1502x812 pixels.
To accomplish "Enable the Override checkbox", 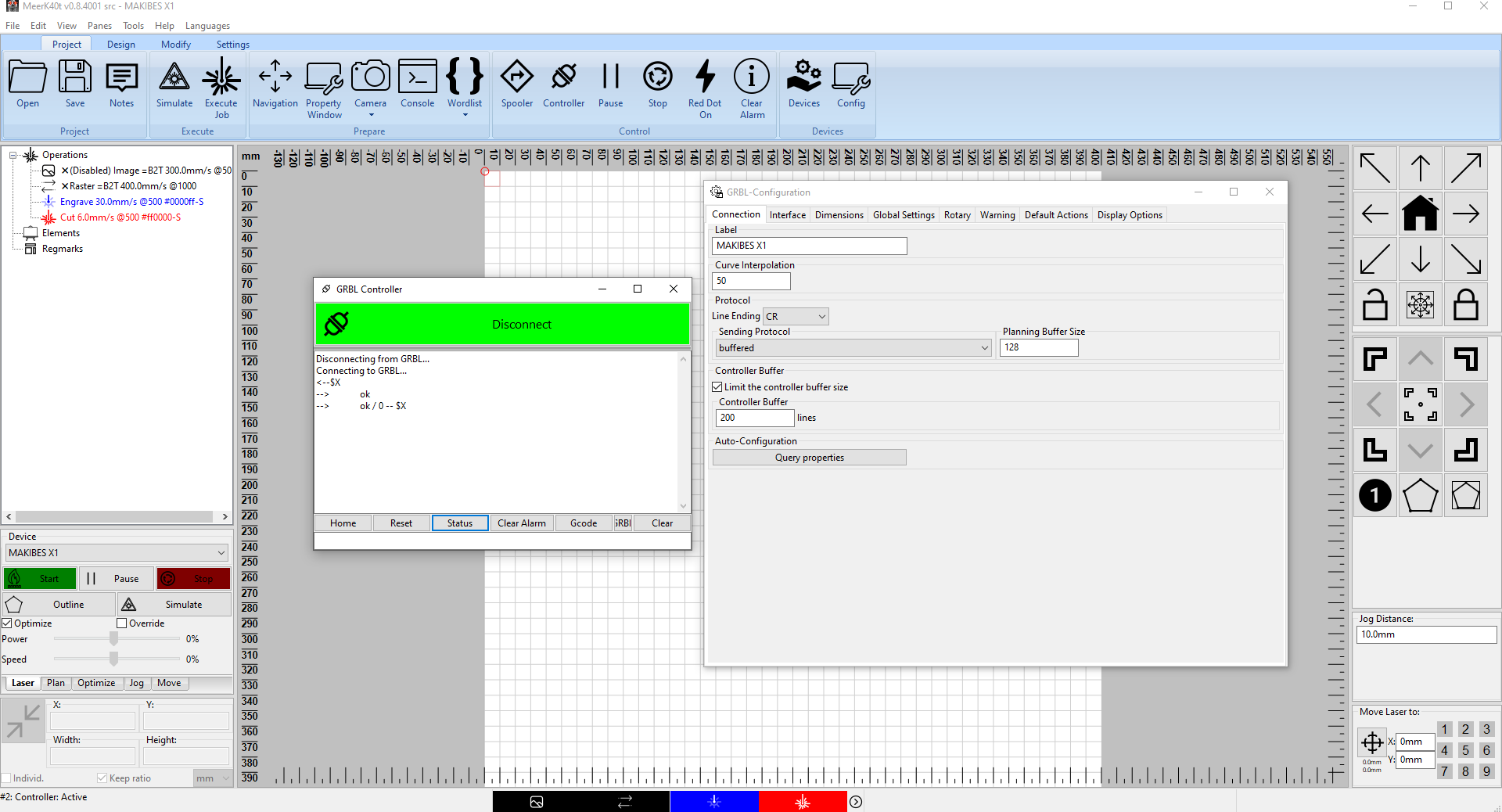I will tap(121, 623).
